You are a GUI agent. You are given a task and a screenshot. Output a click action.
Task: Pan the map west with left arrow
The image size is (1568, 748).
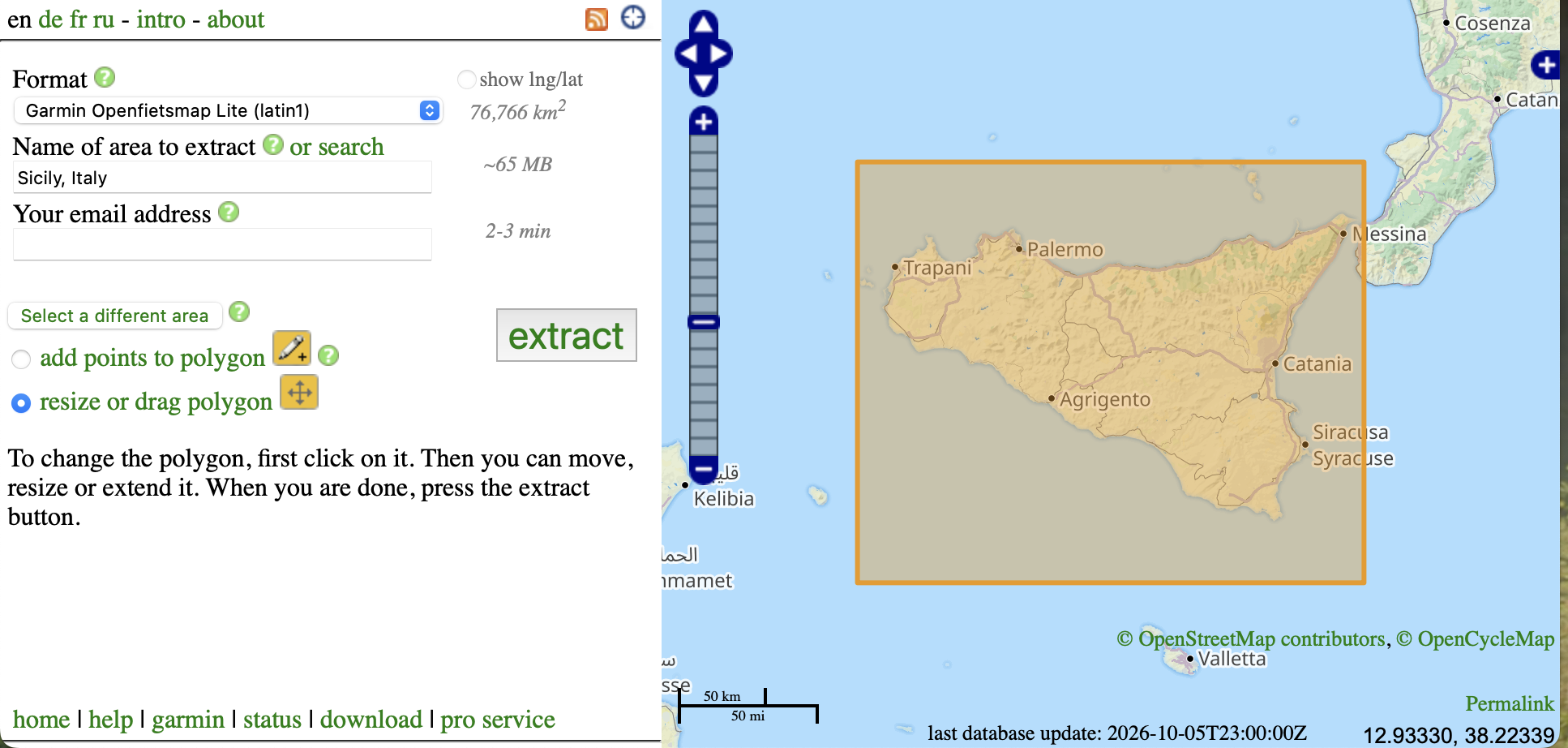(688, 54)
